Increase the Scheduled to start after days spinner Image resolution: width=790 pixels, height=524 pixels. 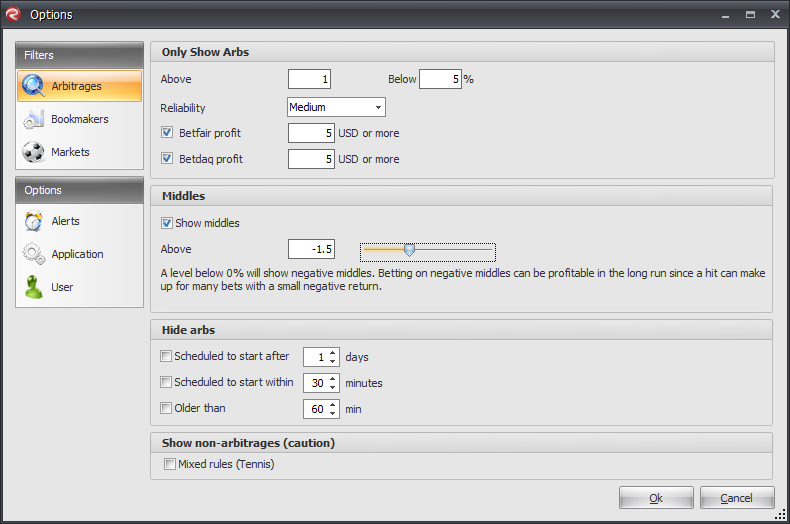click(333, 353)
